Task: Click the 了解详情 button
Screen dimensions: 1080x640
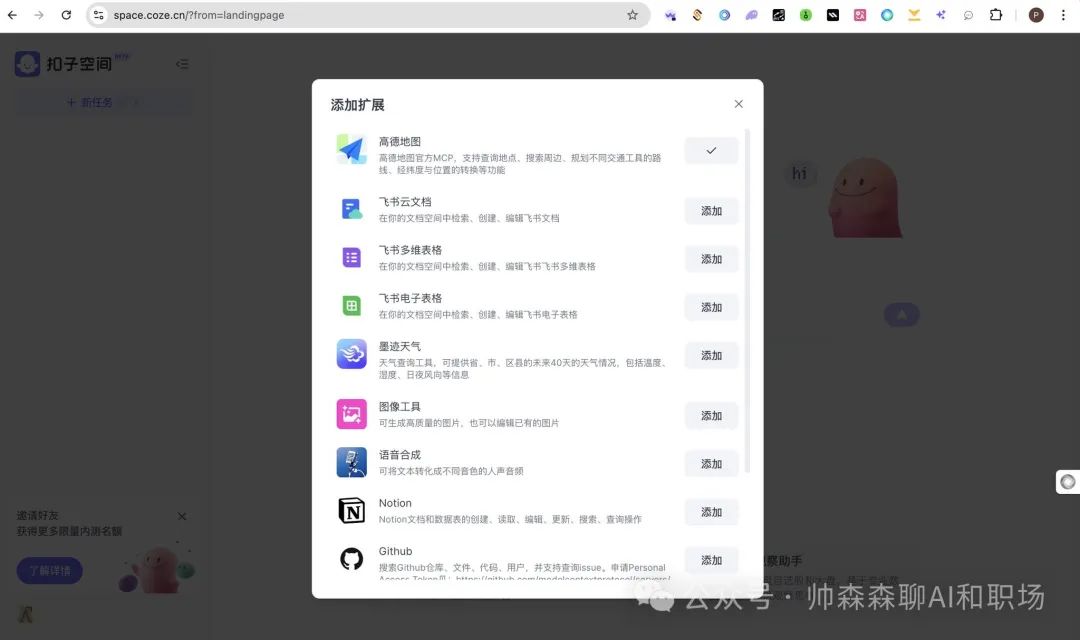Action: click(x=50, y=570)
